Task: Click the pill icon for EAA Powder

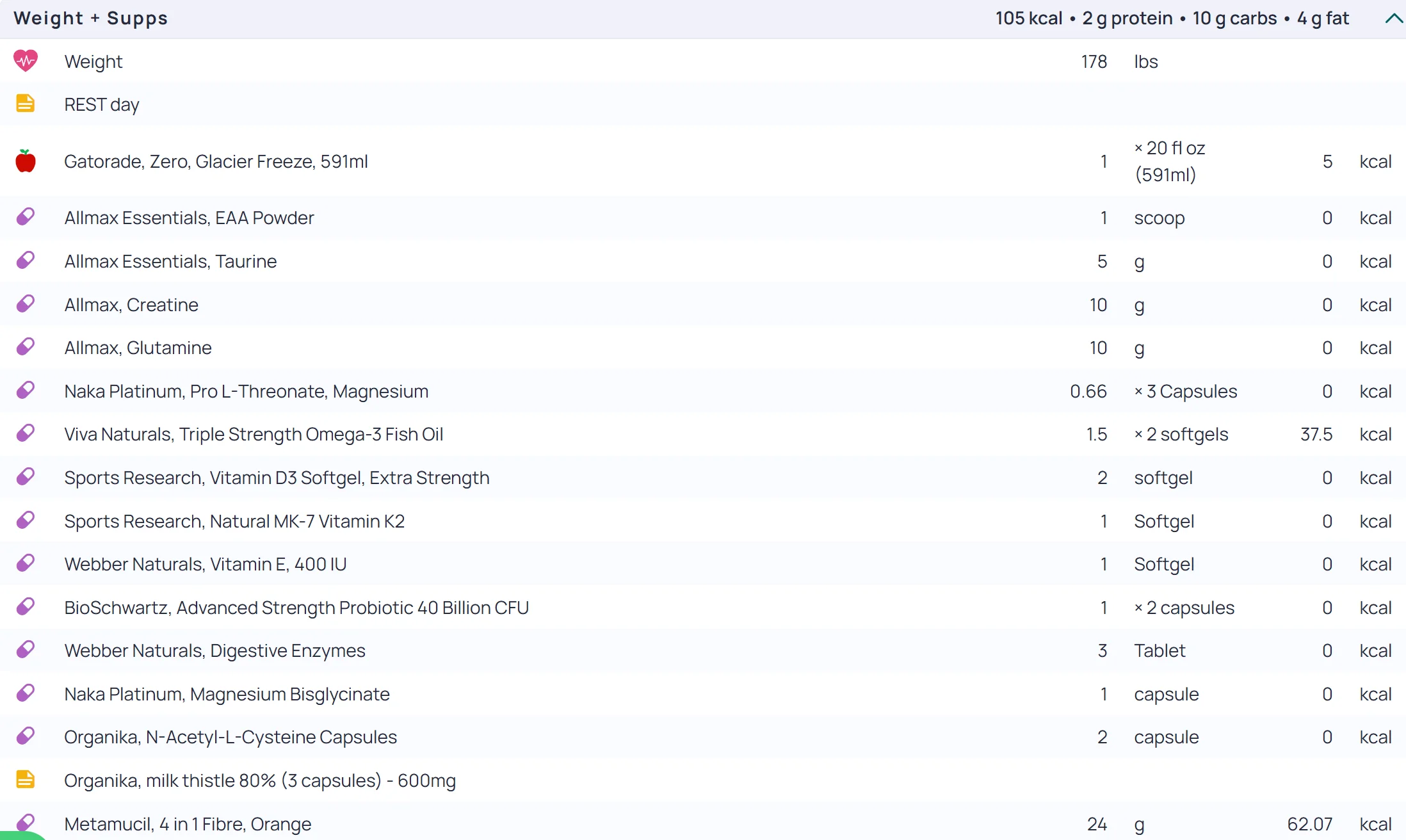Action: pyautogui.click(x=26, y=216)
